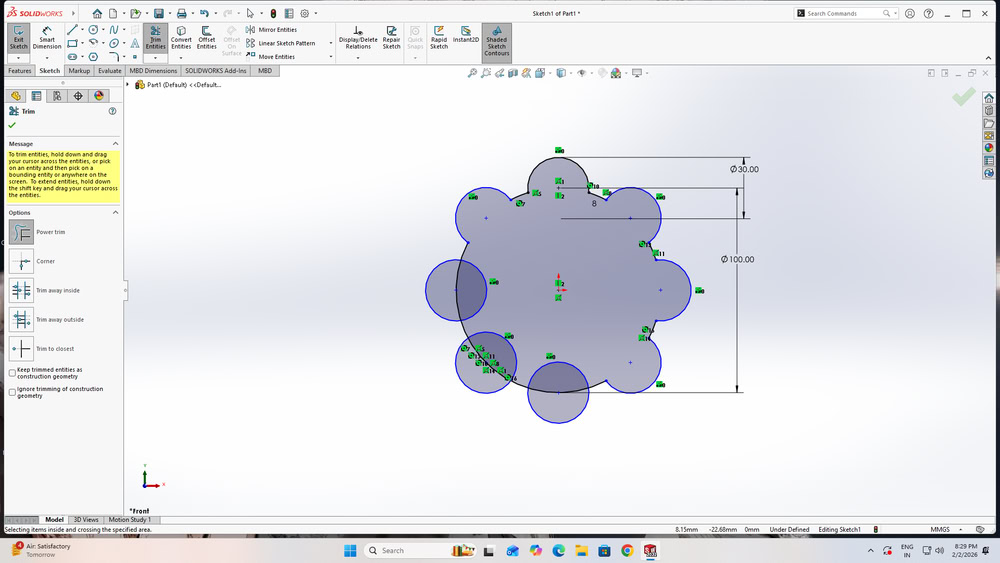Pick the Sketch Fillet tool
The image size is (1000, 563).
click(x=114, y=57)
